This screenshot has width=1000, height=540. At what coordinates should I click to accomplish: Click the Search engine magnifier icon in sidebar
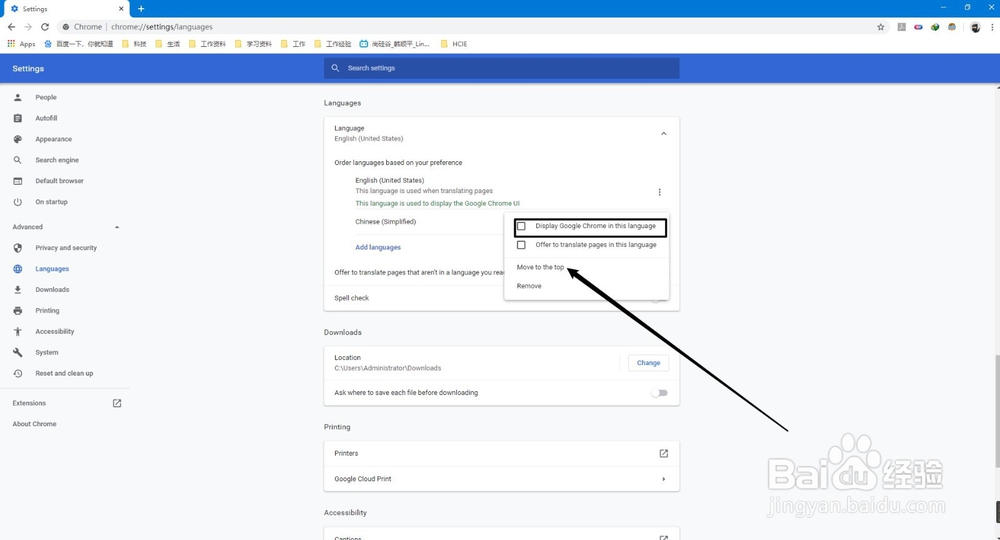pyautogui.click(x=18, y=160)
